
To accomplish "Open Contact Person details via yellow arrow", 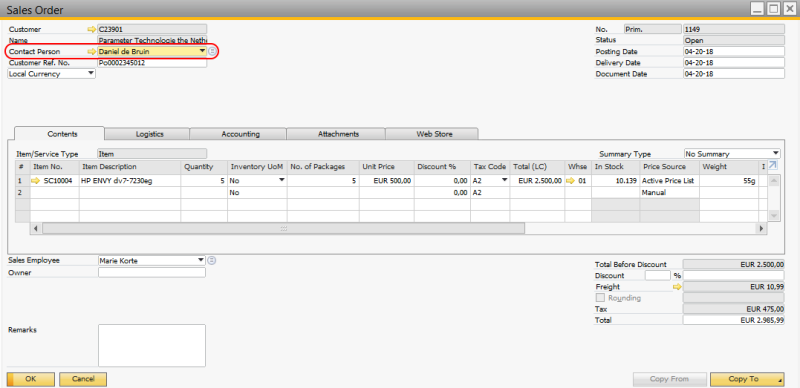I will [x=92, y=52].
